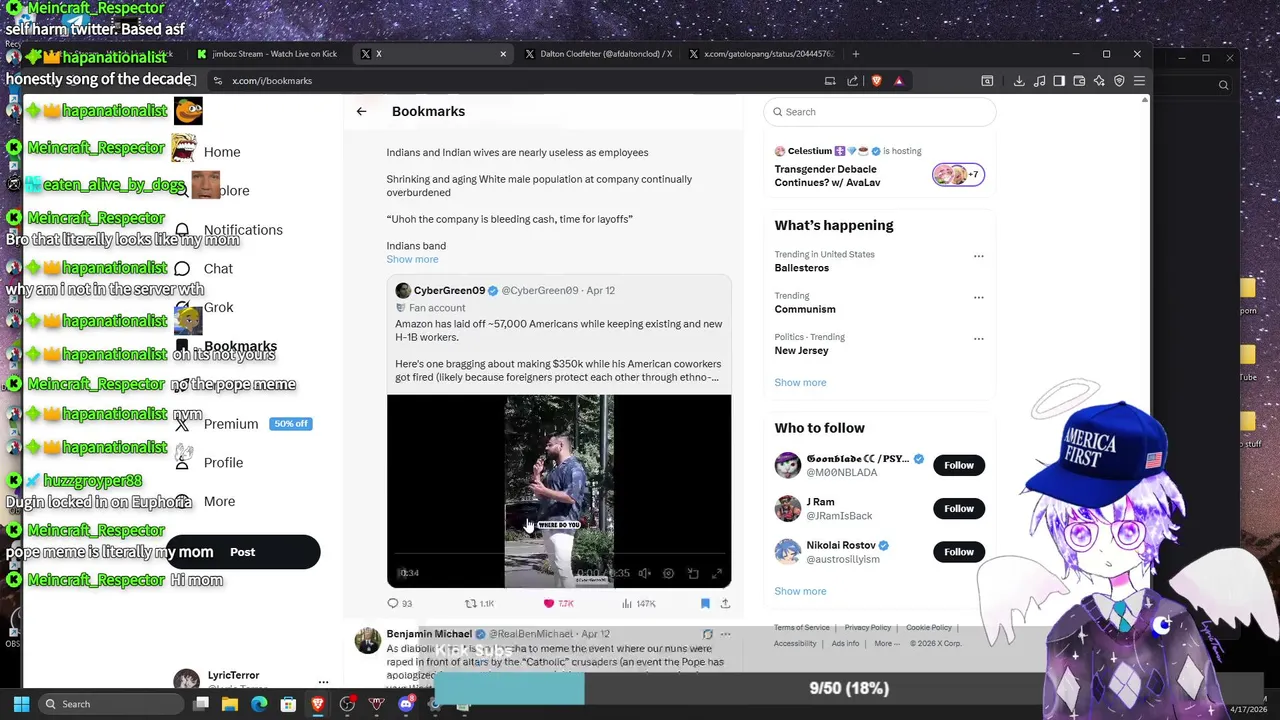Share the post via upload arrow icon
Image resolution: width=1280 pixels, height=720 pixels.
coord(725,603)
